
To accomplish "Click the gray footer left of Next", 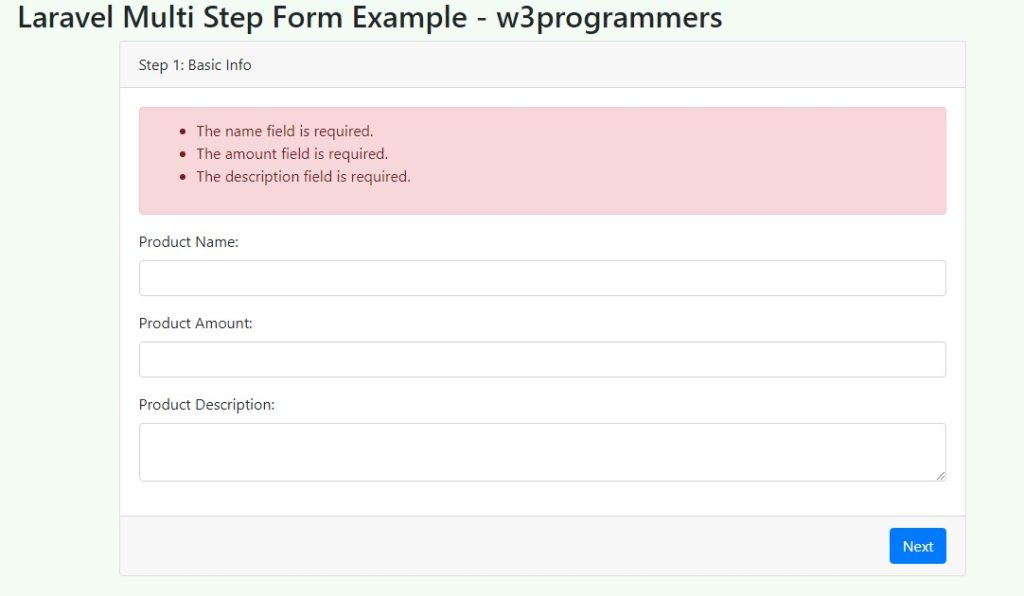I will click(x=500, y=546).
